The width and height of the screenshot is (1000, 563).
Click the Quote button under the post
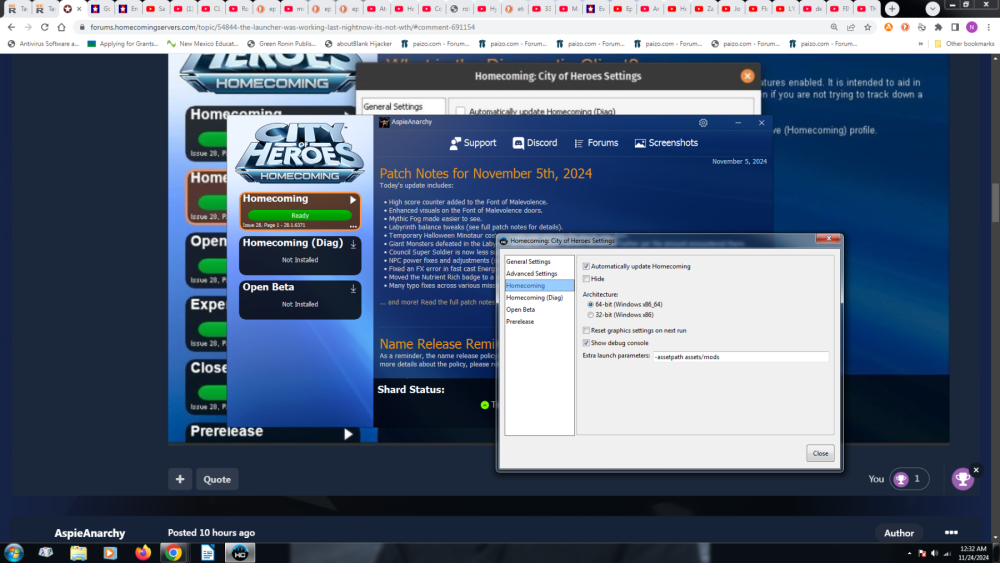pyautogui.click(x=217, y=479)
